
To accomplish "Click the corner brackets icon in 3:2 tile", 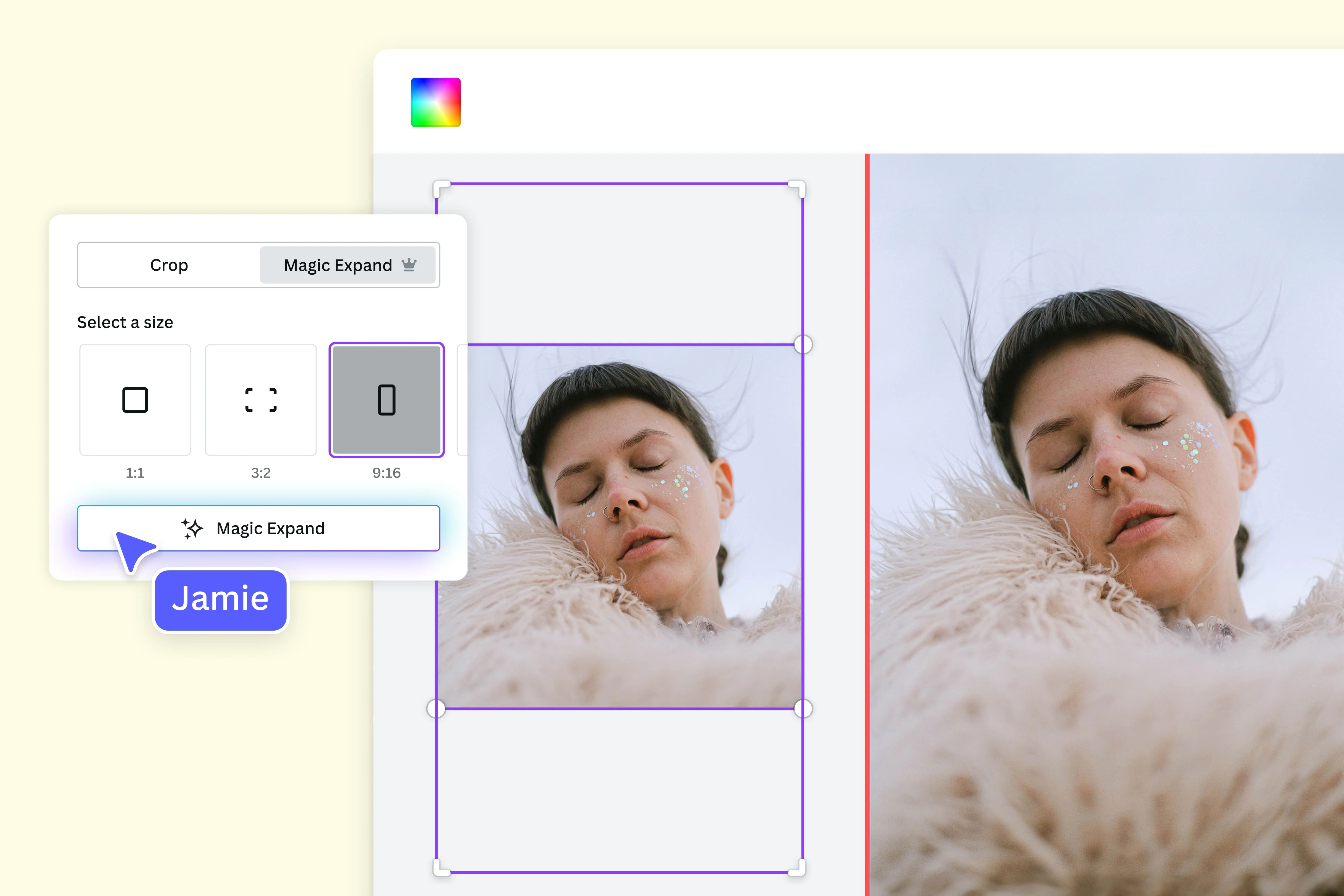I will 260,400.
